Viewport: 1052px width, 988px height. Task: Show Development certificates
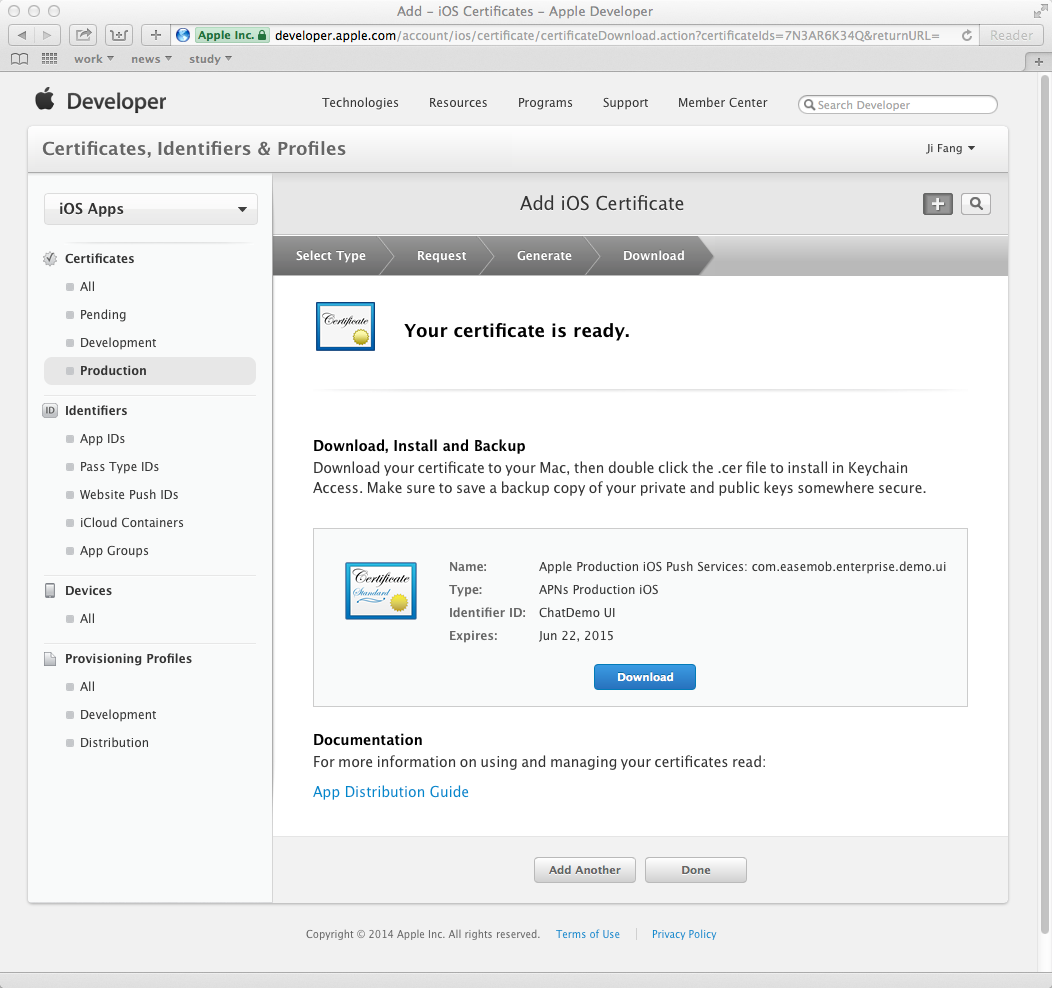click(x=118, y=343)
